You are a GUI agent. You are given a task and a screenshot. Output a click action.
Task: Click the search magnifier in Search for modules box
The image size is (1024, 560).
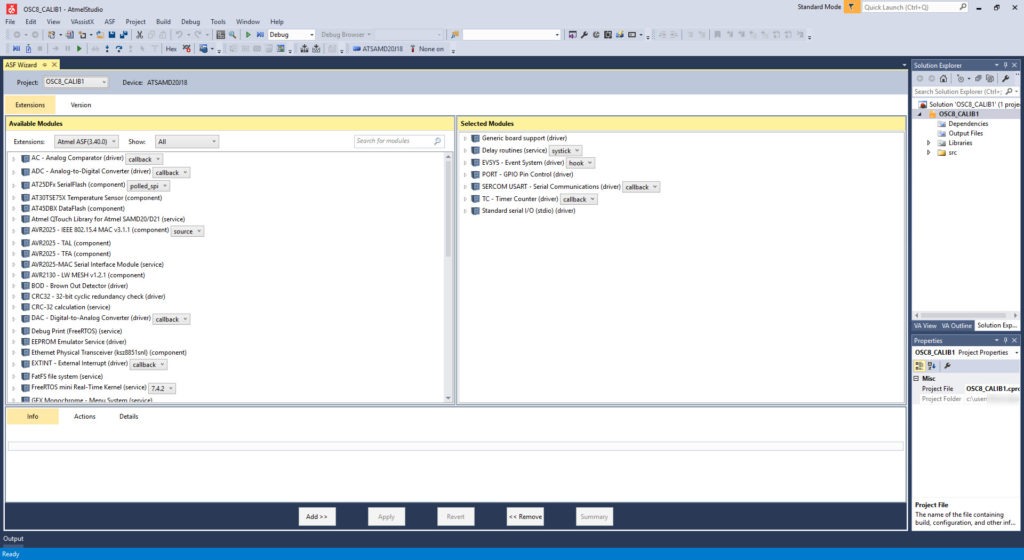coord(438,141)
